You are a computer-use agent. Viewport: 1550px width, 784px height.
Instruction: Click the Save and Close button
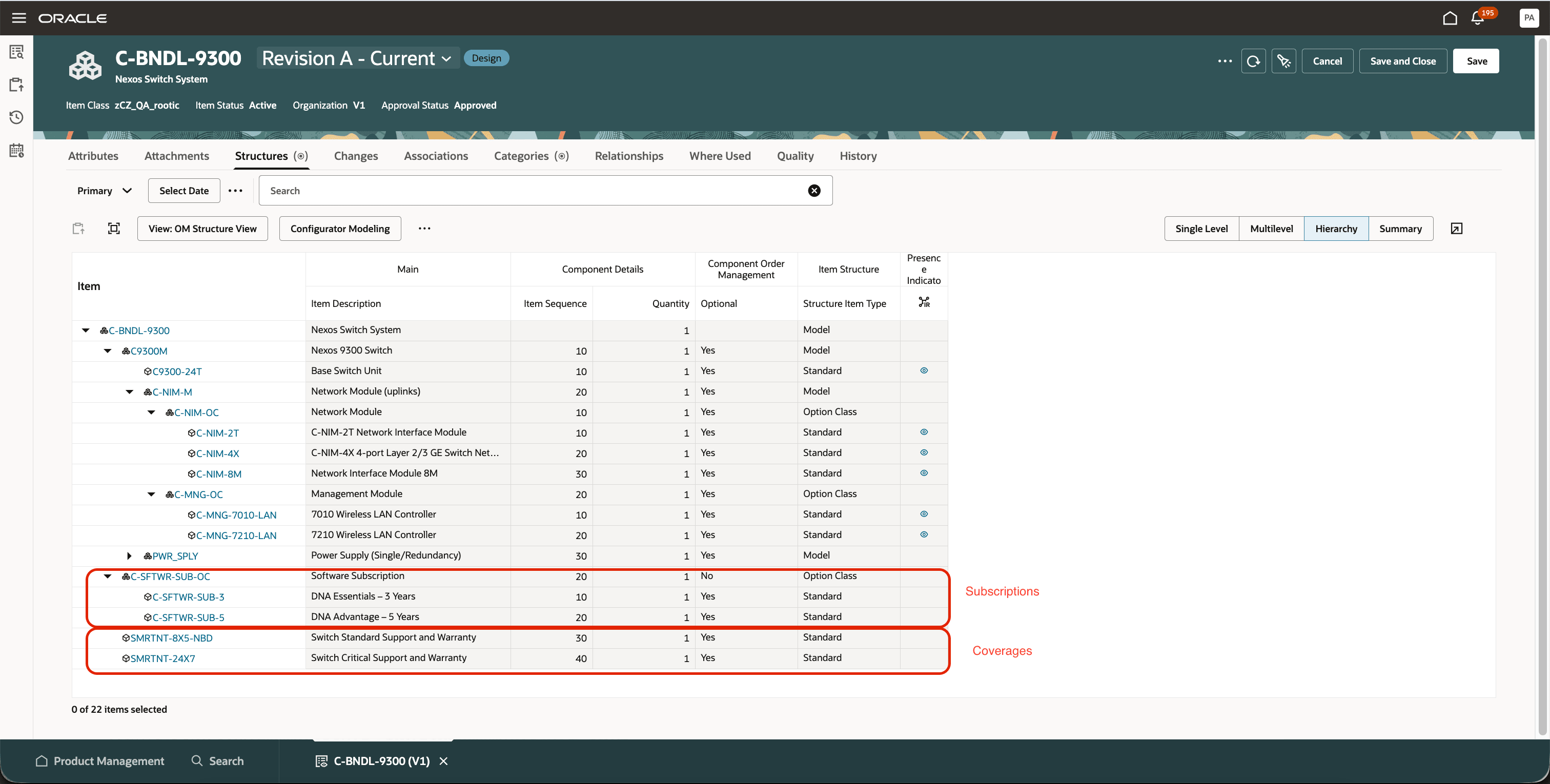1402,61
